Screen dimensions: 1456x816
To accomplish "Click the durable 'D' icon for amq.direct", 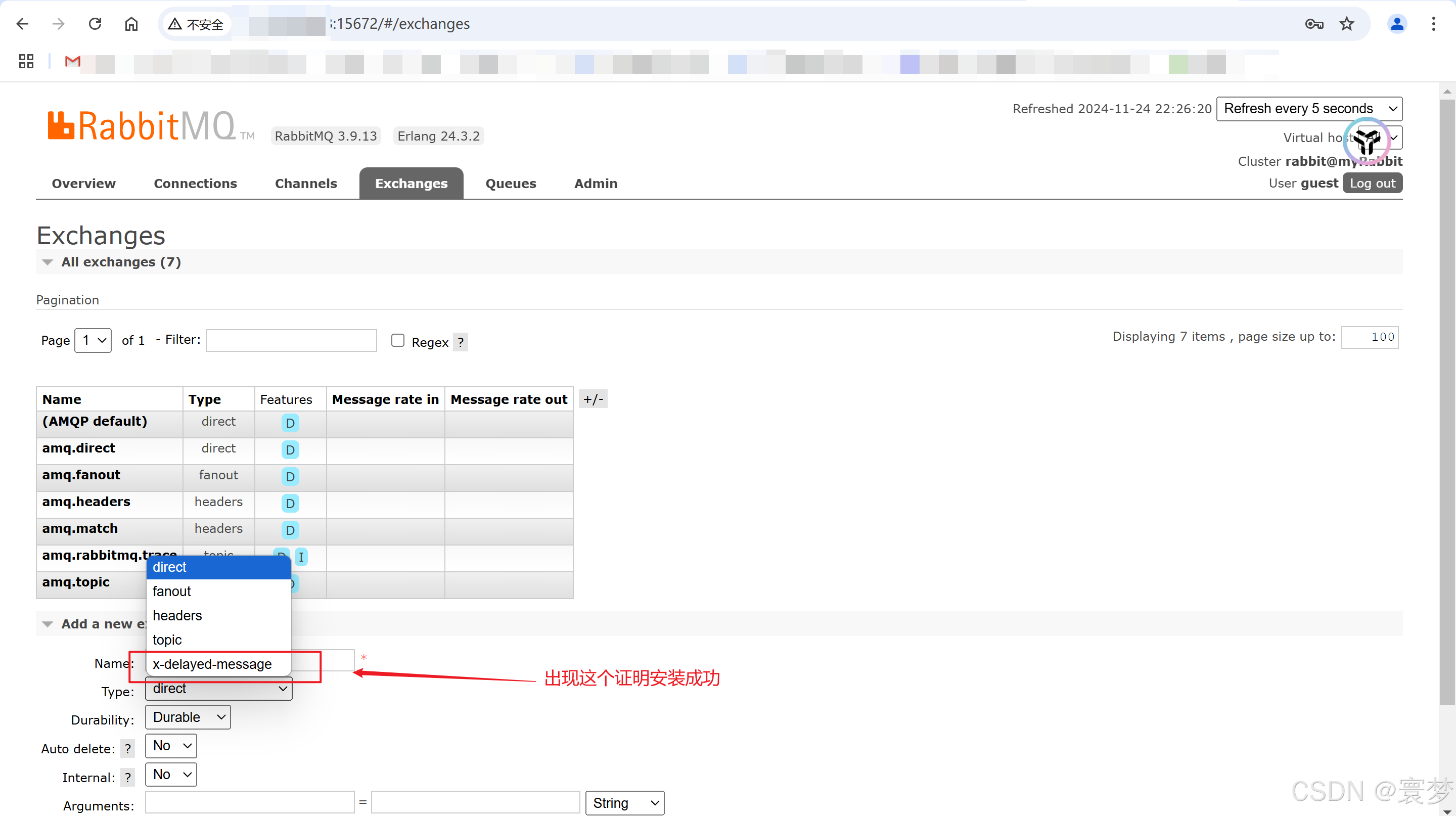I will (x=290, y=449).
